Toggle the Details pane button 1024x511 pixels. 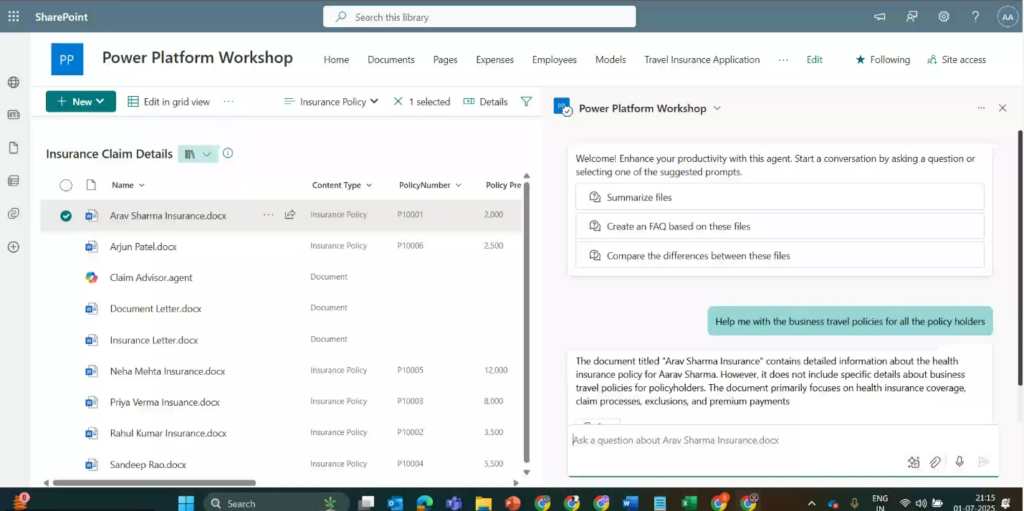pos(485,101)
